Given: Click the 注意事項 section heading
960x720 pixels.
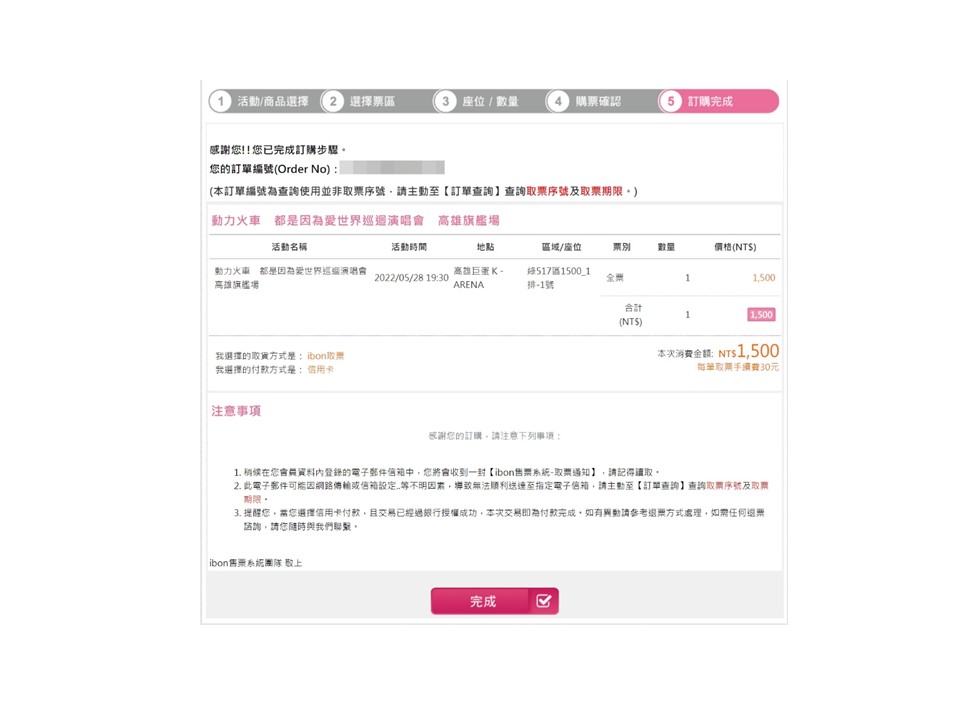Looking at the screenshot, I should point(236,411).
